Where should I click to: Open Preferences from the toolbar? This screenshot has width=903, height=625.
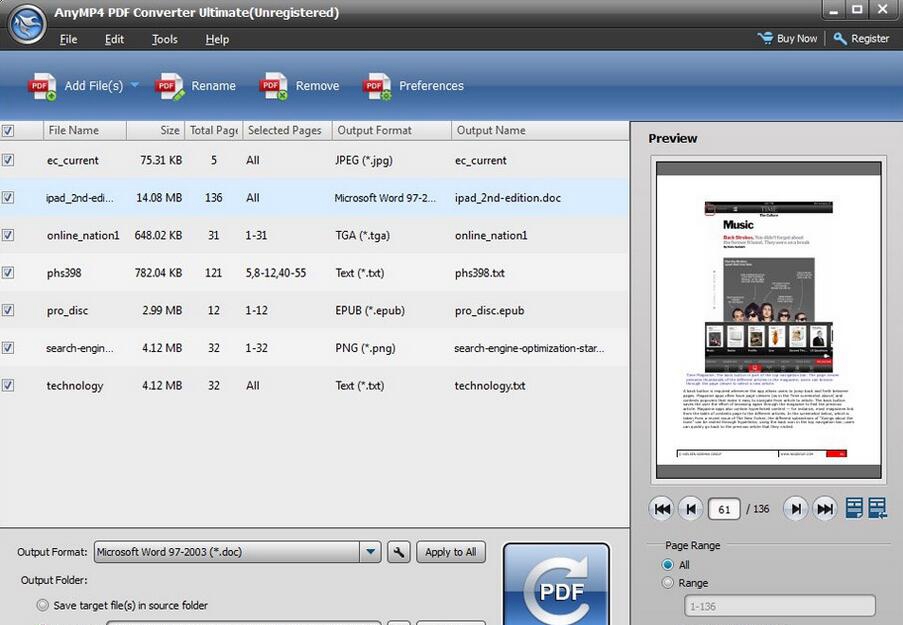pos(413,86)
